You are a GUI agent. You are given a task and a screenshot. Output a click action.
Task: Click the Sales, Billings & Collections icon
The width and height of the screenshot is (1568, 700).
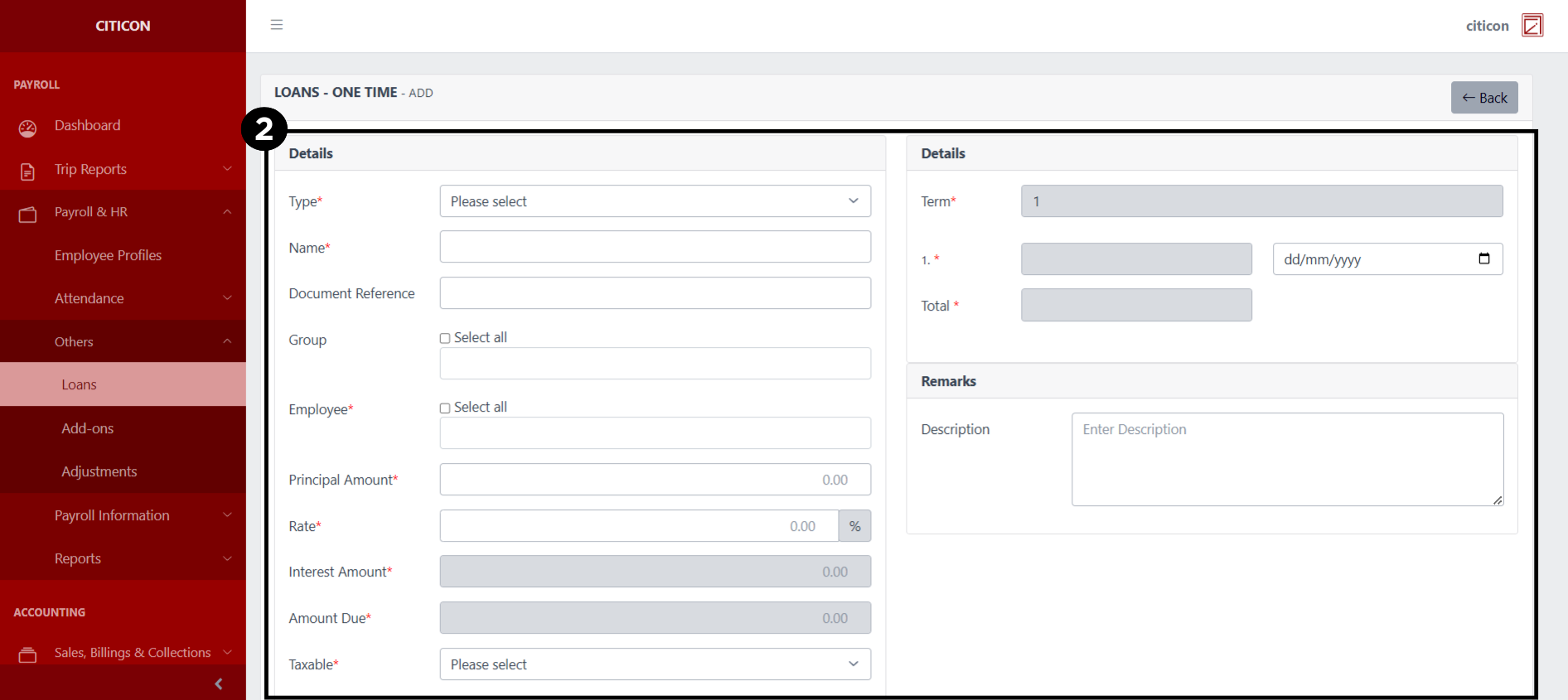tap(27, 654)
